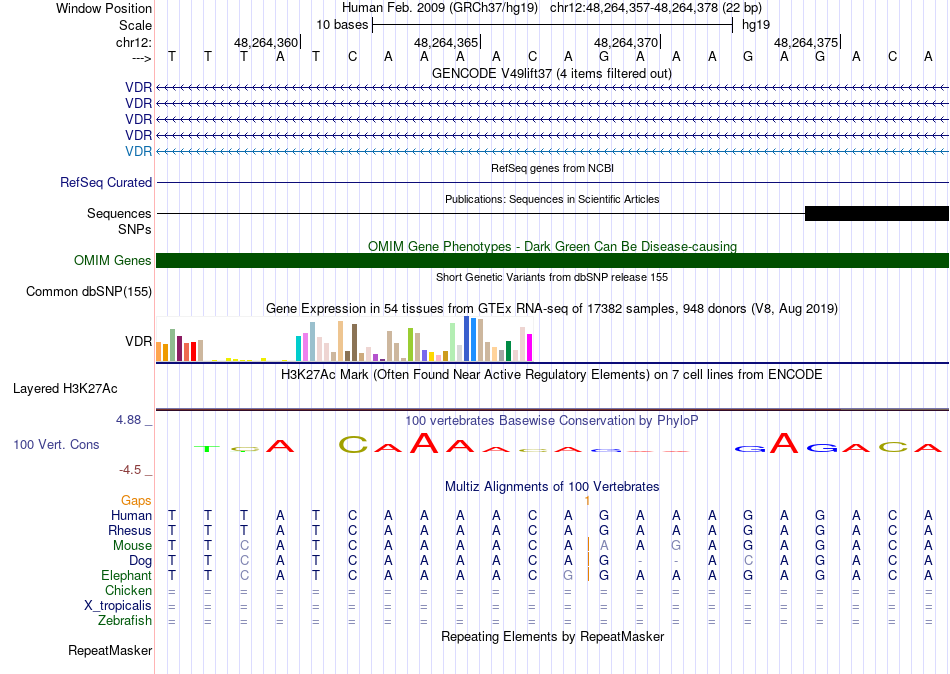Click the Human Feb. 2009 (GRCh37/hg19) header text
This screenshot has width=950, height=674.
coord(440,8)
